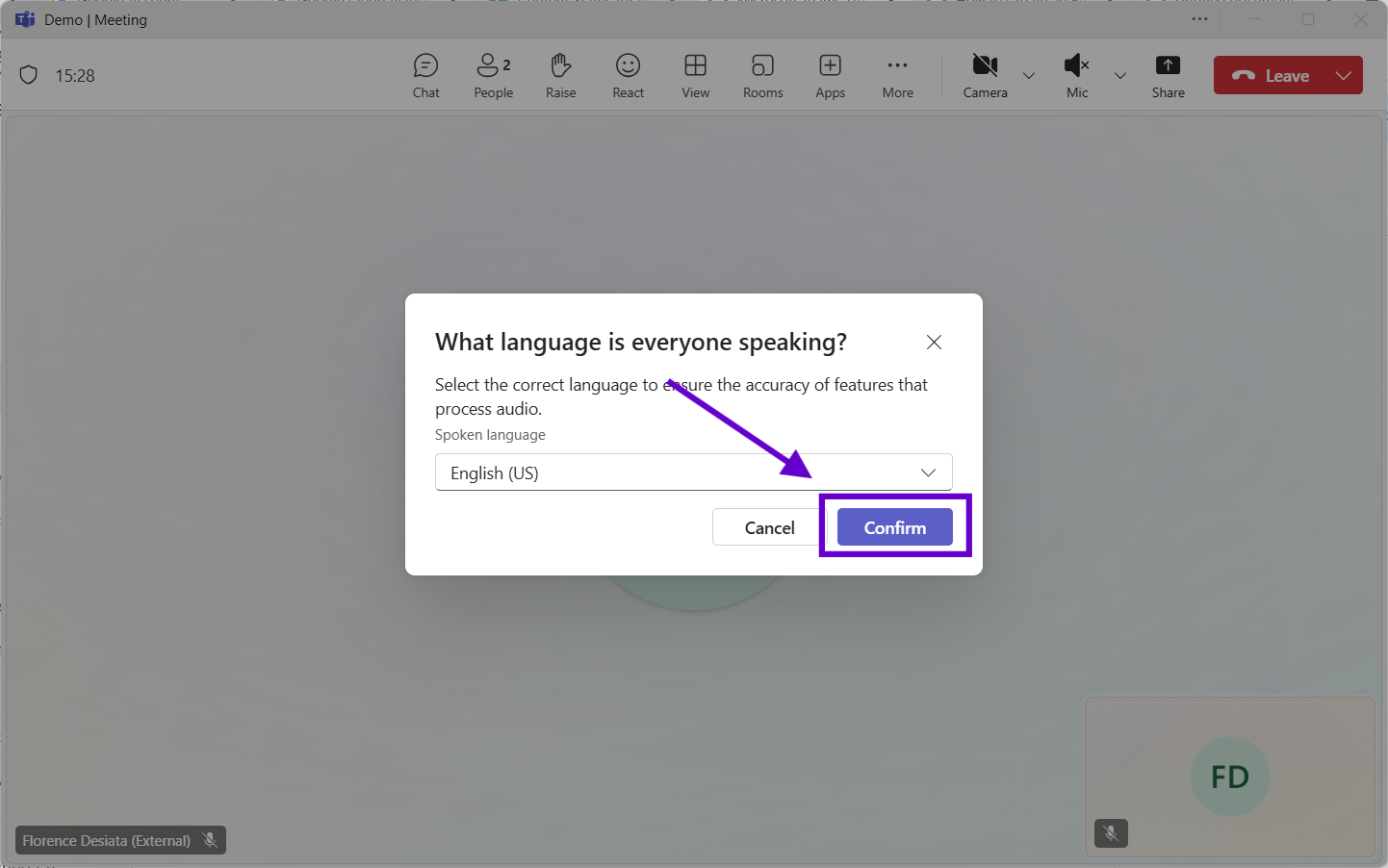
Task: Open the Chat panel
Action: [x=425, y=76]
